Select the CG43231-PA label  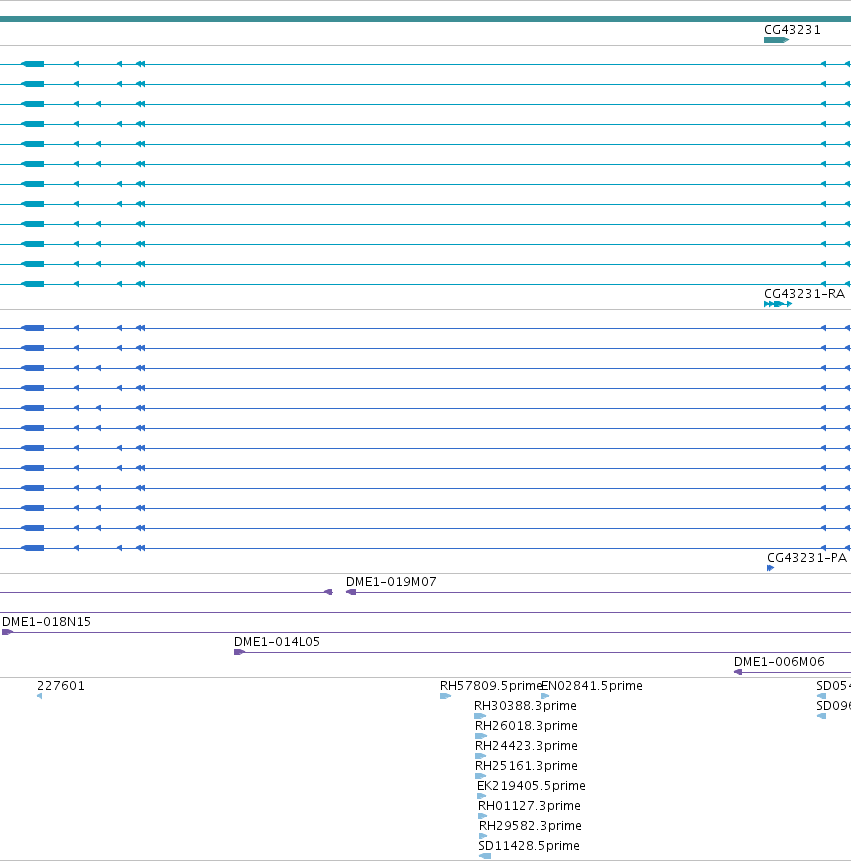[807, 558]
